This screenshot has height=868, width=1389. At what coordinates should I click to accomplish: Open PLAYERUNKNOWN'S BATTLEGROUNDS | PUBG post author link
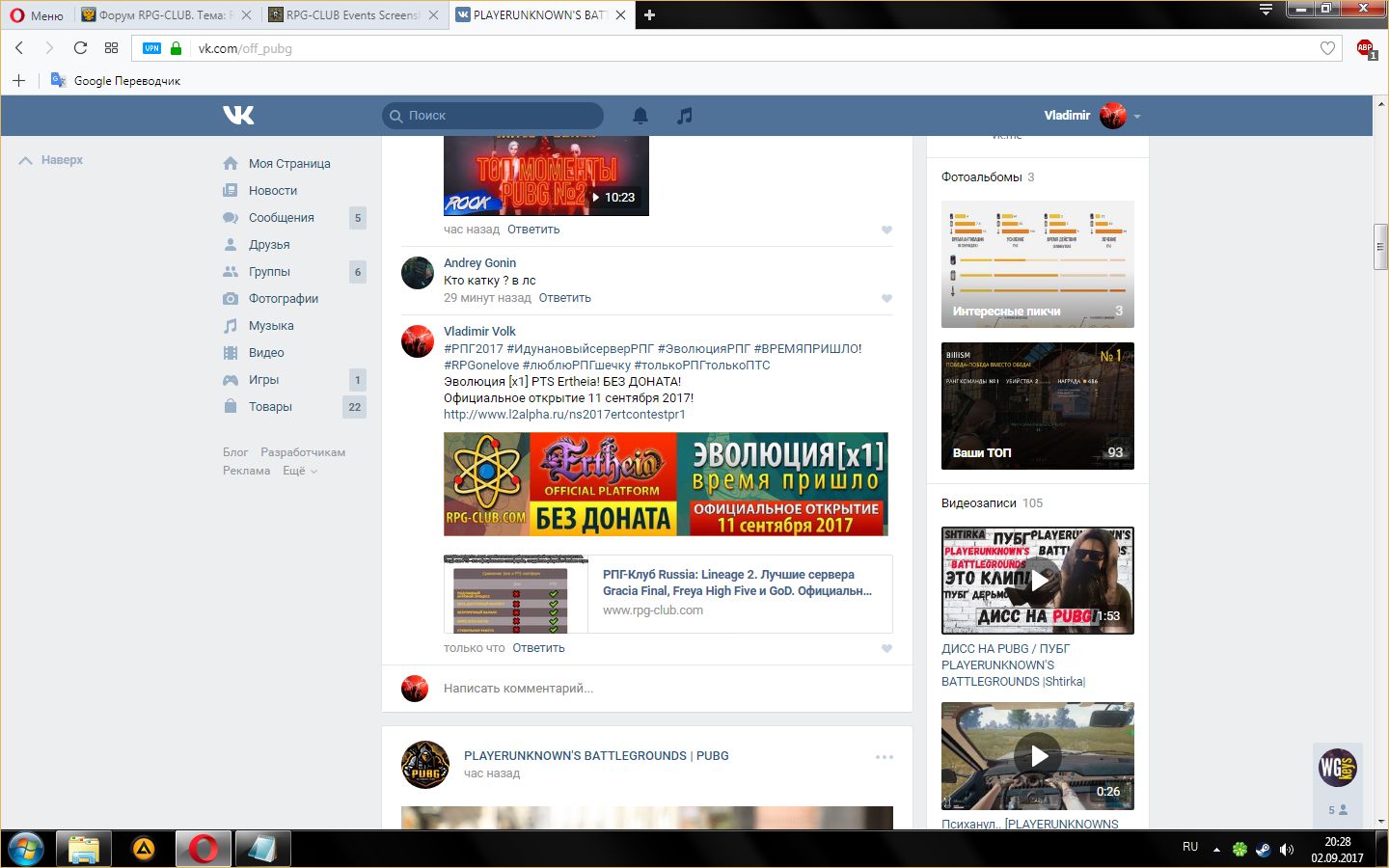[x=596, y=755]
